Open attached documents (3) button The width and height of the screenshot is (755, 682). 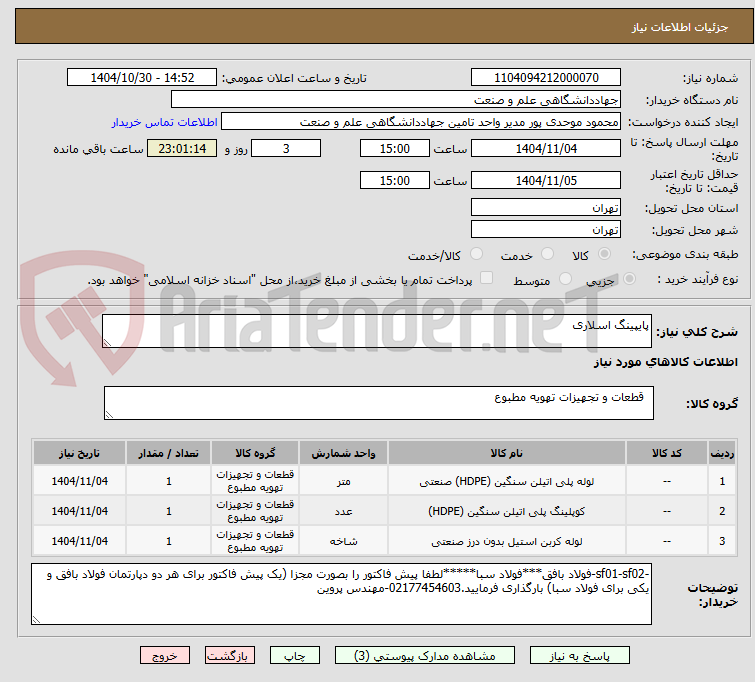(x=425, y=656)
